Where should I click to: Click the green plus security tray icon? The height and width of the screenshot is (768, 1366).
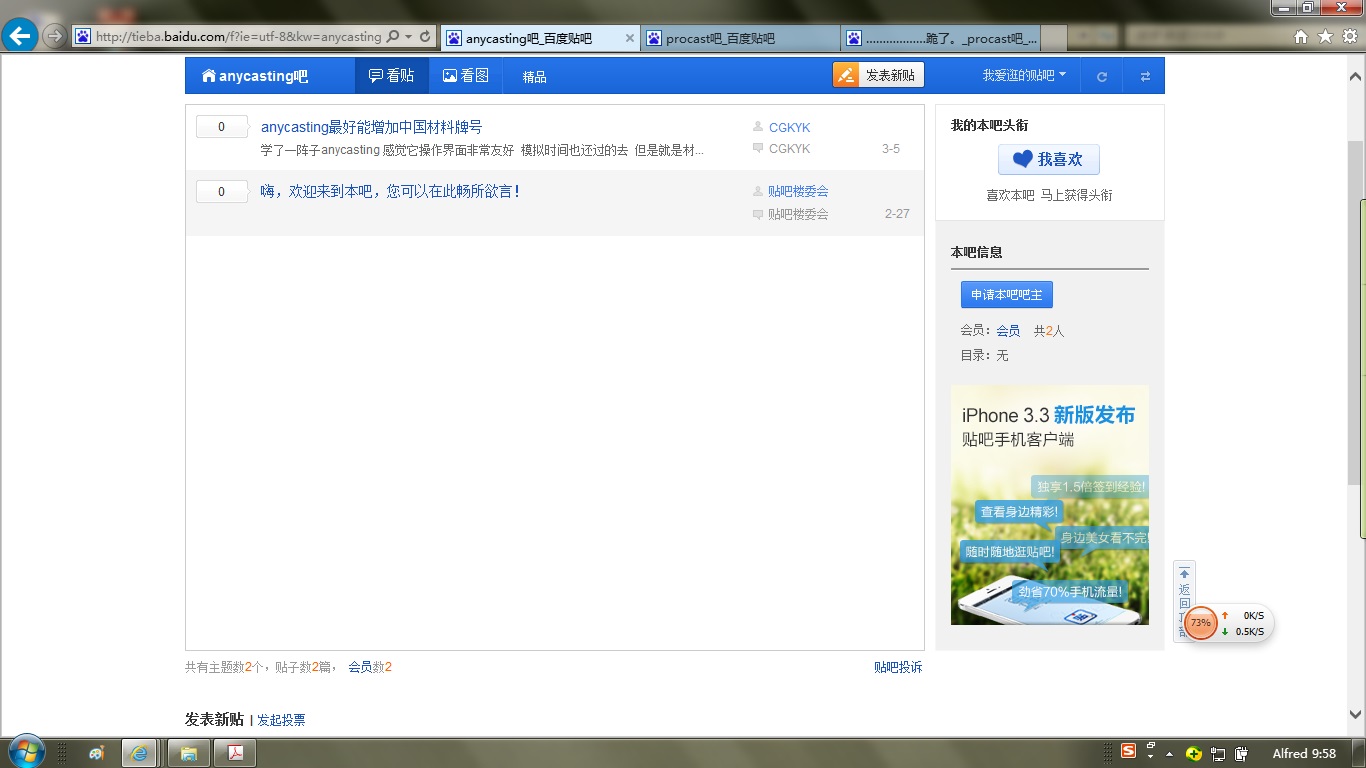[1194, 753]
